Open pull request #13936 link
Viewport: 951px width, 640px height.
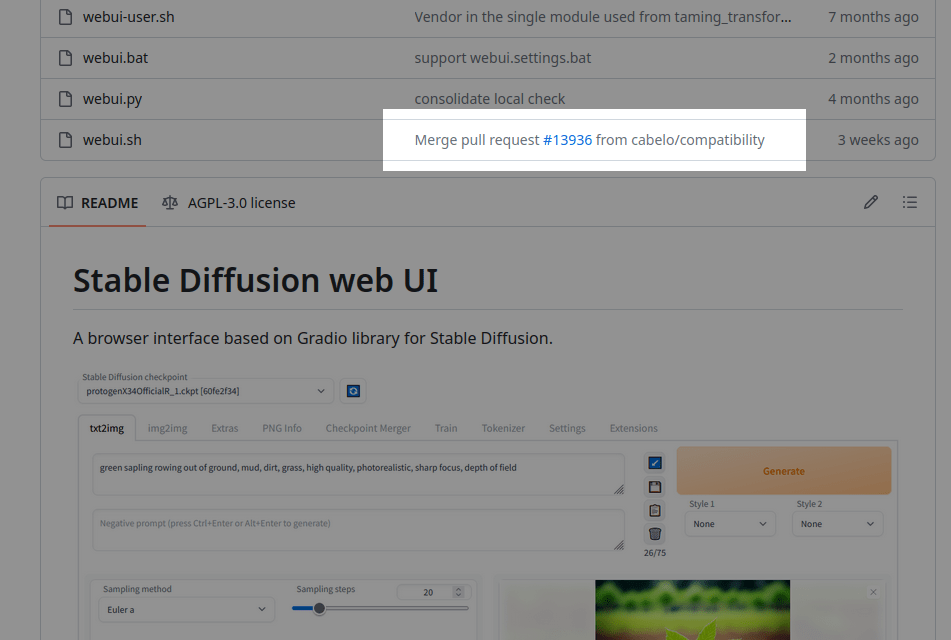tap(567, 140)
